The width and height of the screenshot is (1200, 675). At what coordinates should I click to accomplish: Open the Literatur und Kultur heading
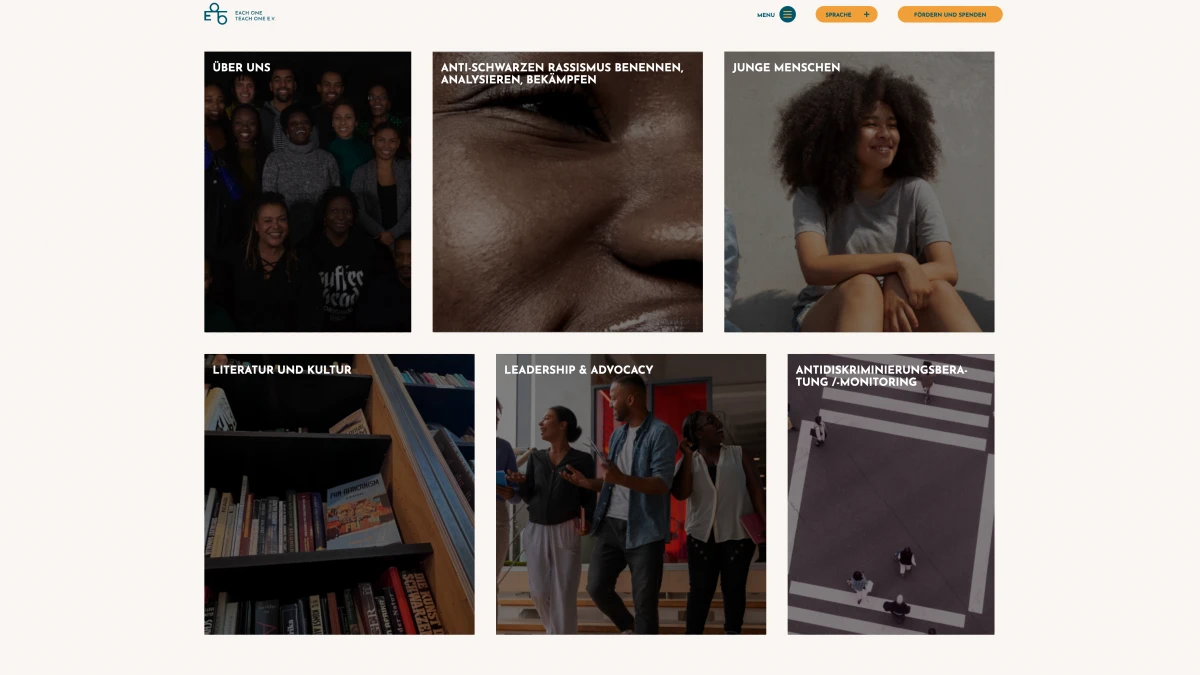click(282, 370)
